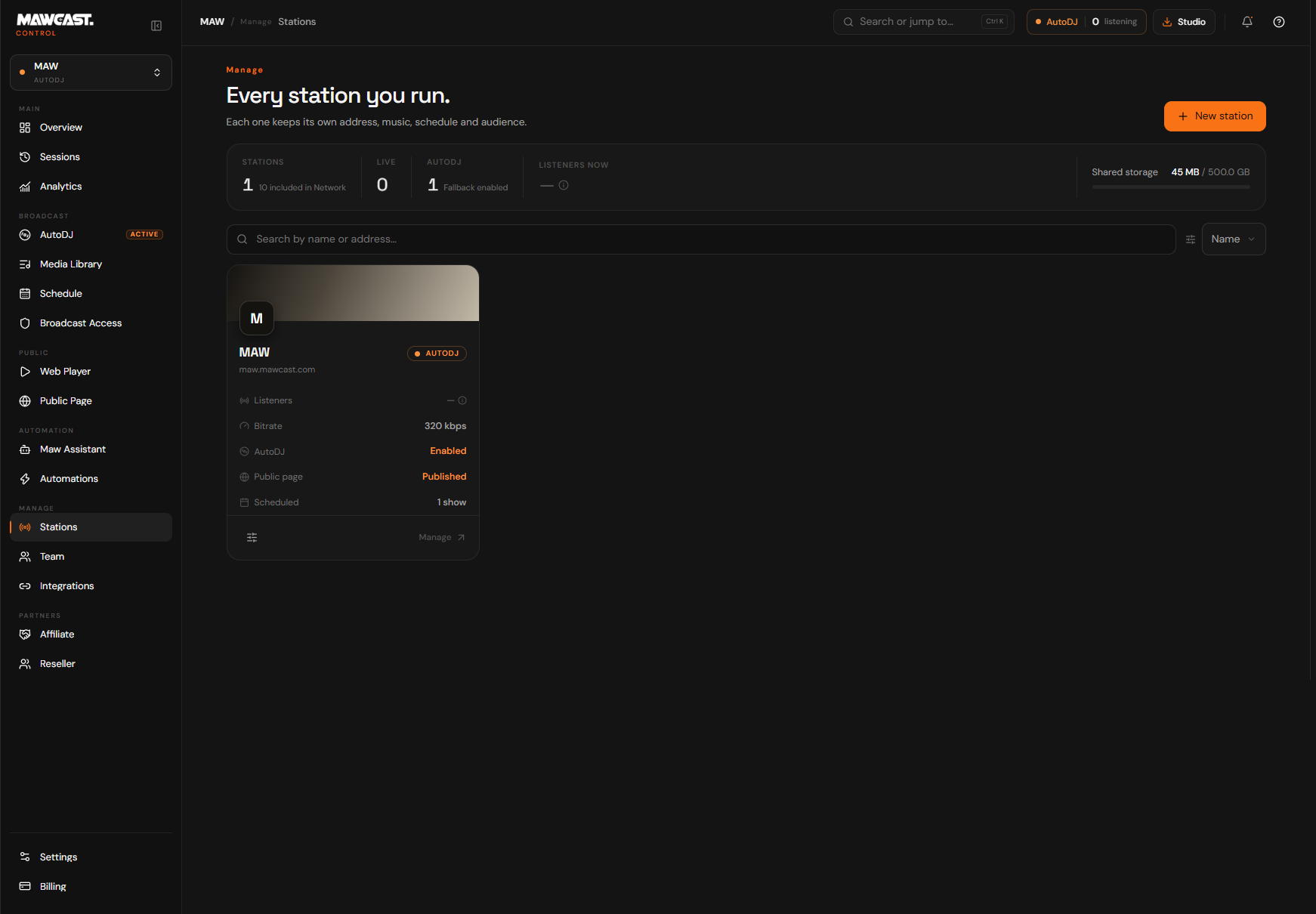Click Enabled AutoDJ status on card
Viewport: 1316px width, 914px height.
coord(448,451)
